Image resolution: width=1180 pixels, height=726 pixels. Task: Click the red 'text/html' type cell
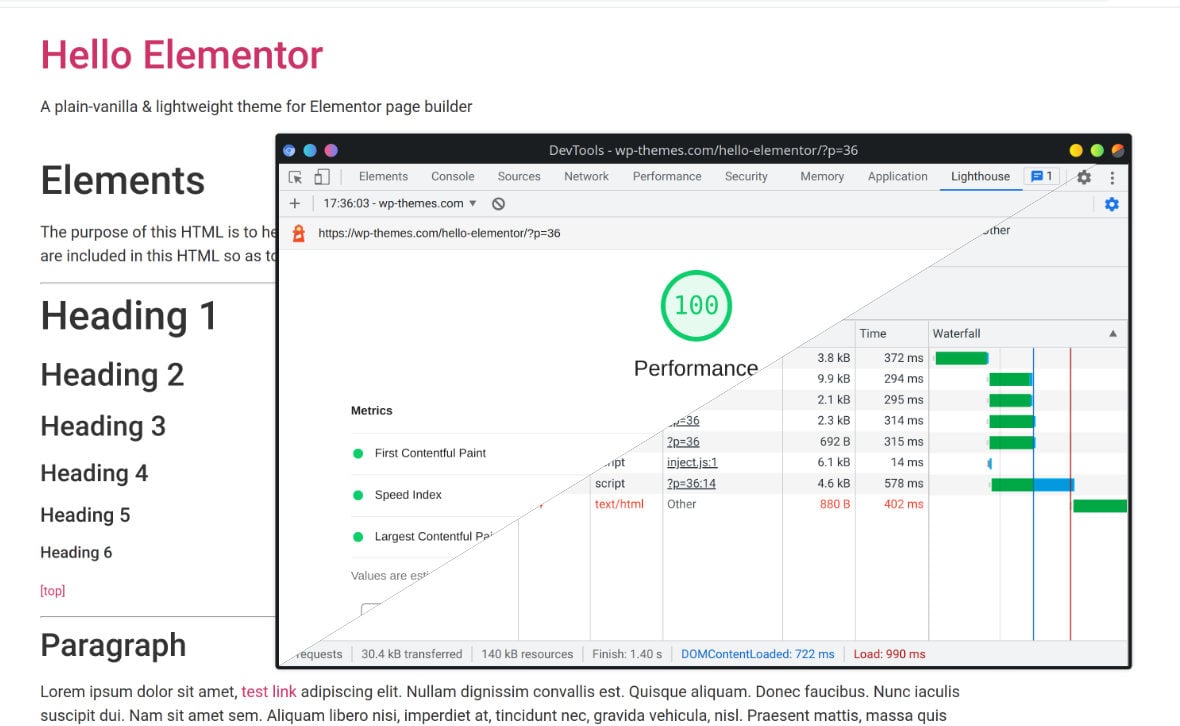pyautogui.click(x=619, y=504)
